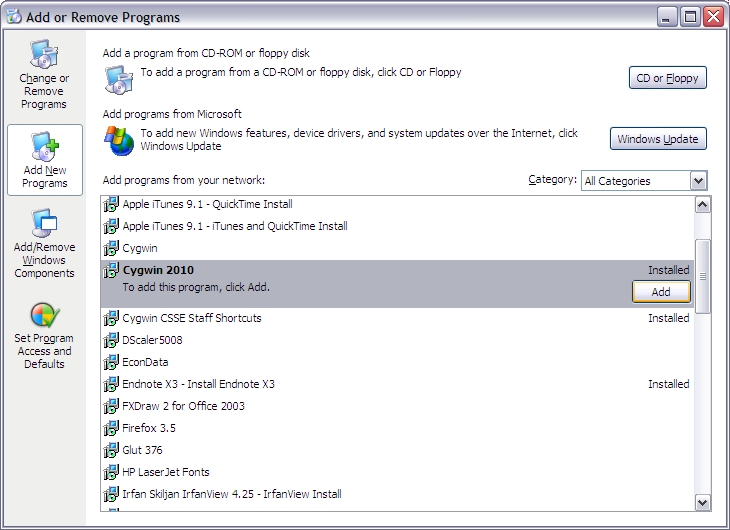
Task: Click the Windows Update button
Action: tap(658, 139)
